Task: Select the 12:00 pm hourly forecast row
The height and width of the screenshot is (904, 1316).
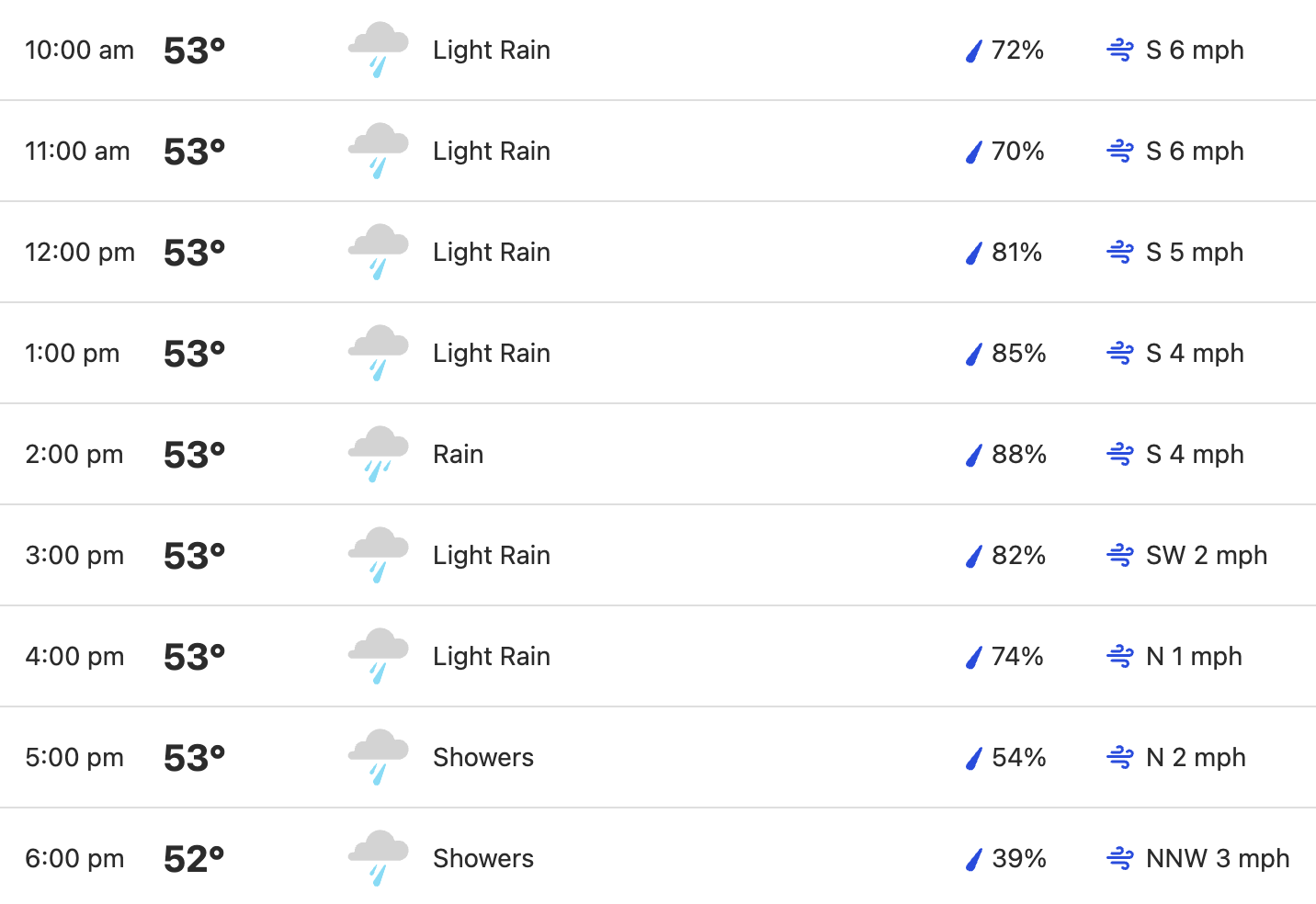Action: tap(658, 253)
